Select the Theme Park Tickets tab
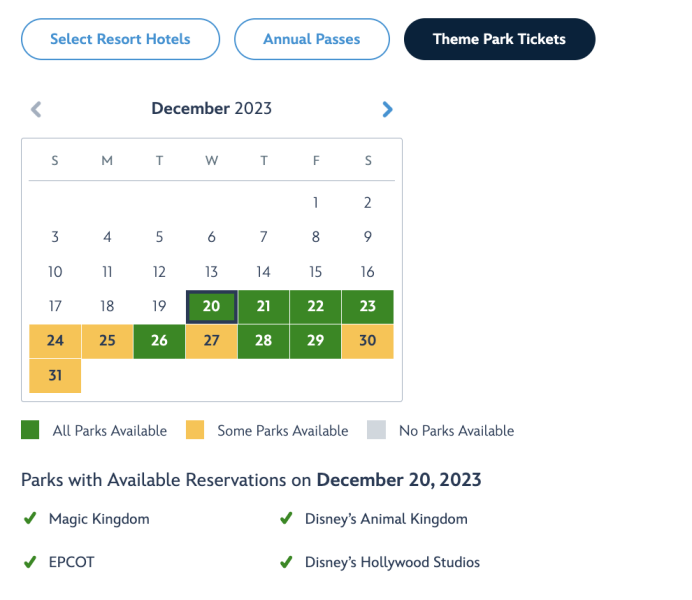This screenshot has height=600, width=692. pyautogui.click(x=499, y=40)
